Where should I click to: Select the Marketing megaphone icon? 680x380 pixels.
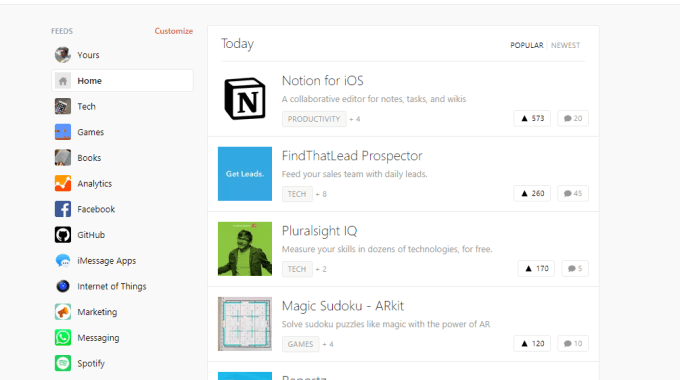point(63,312)
